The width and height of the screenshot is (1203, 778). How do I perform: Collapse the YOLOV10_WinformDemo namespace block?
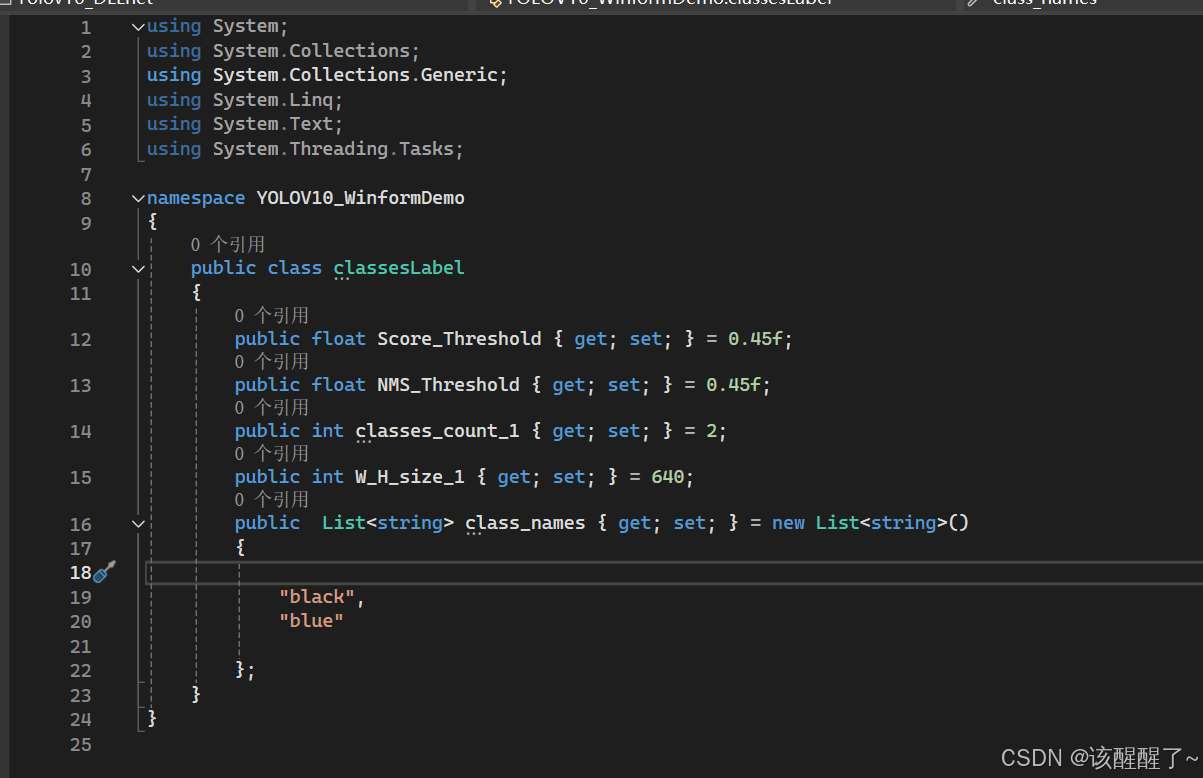click(138, 198)
